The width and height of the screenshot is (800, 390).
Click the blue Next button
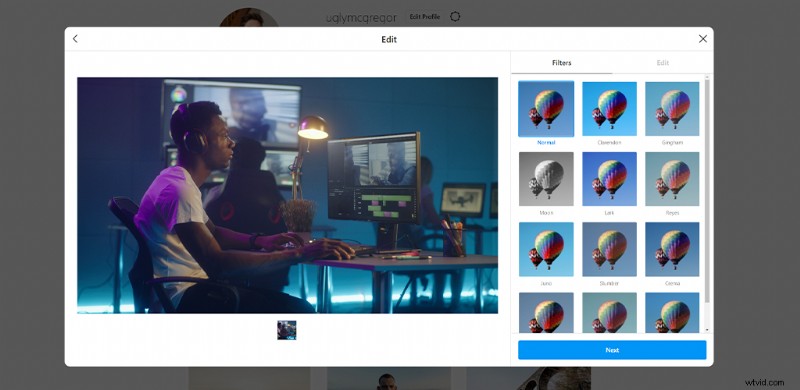612,350
